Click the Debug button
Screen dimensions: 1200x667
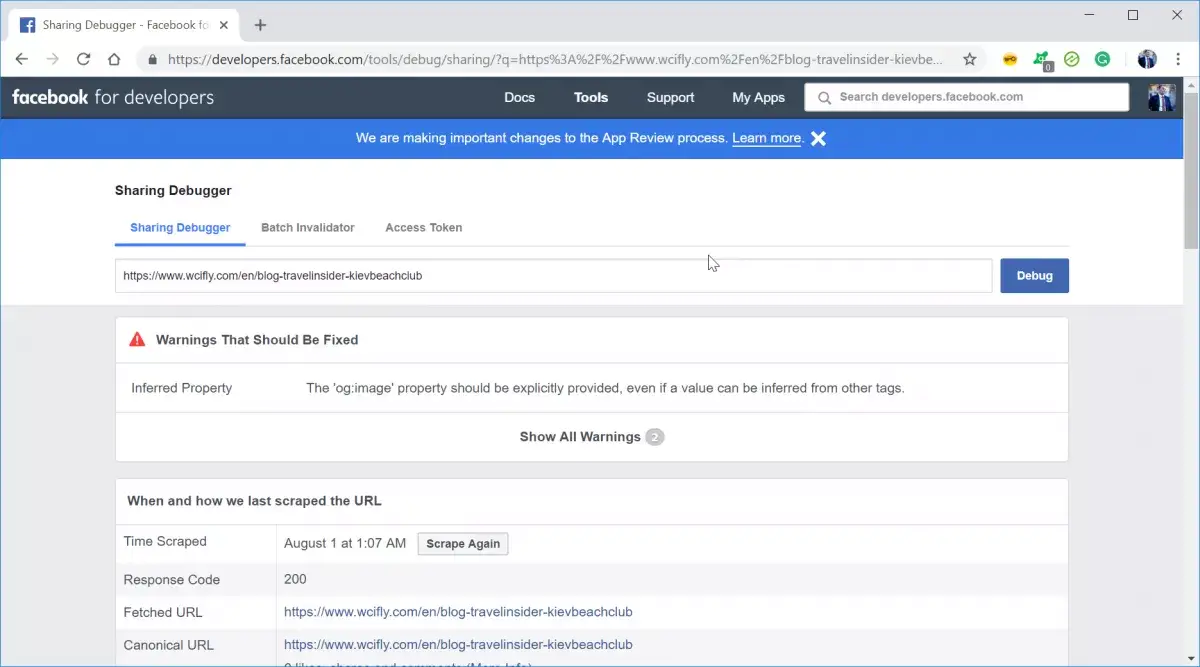[x=1034, y=276]
